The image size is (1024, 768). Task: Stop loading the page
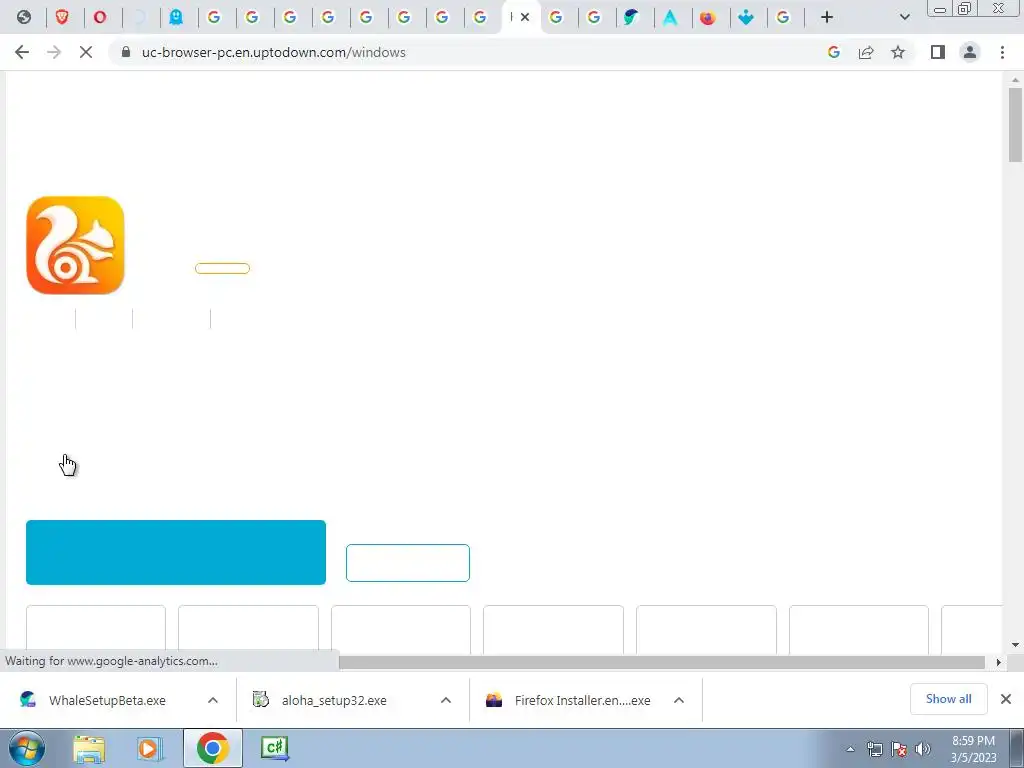coord(86,52)
